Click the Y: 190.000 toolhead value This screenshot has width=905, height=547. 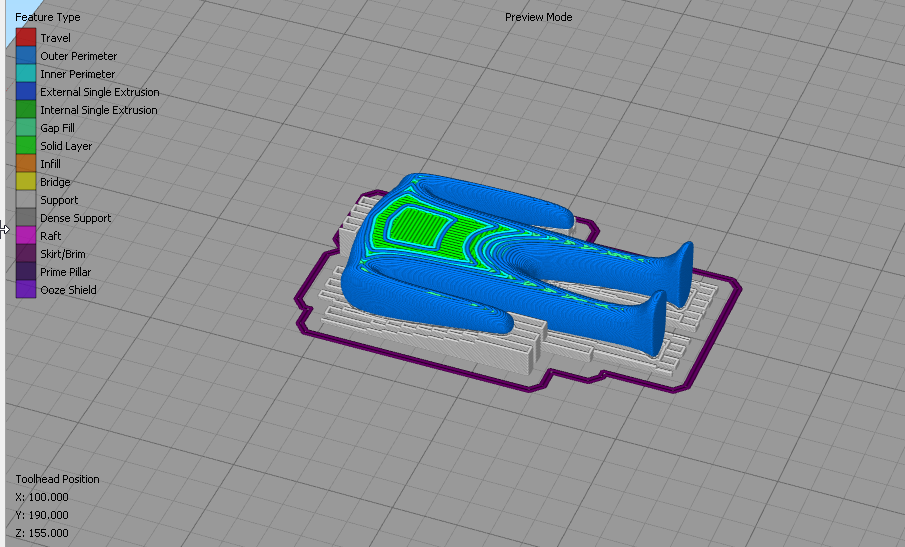[42, 515]
